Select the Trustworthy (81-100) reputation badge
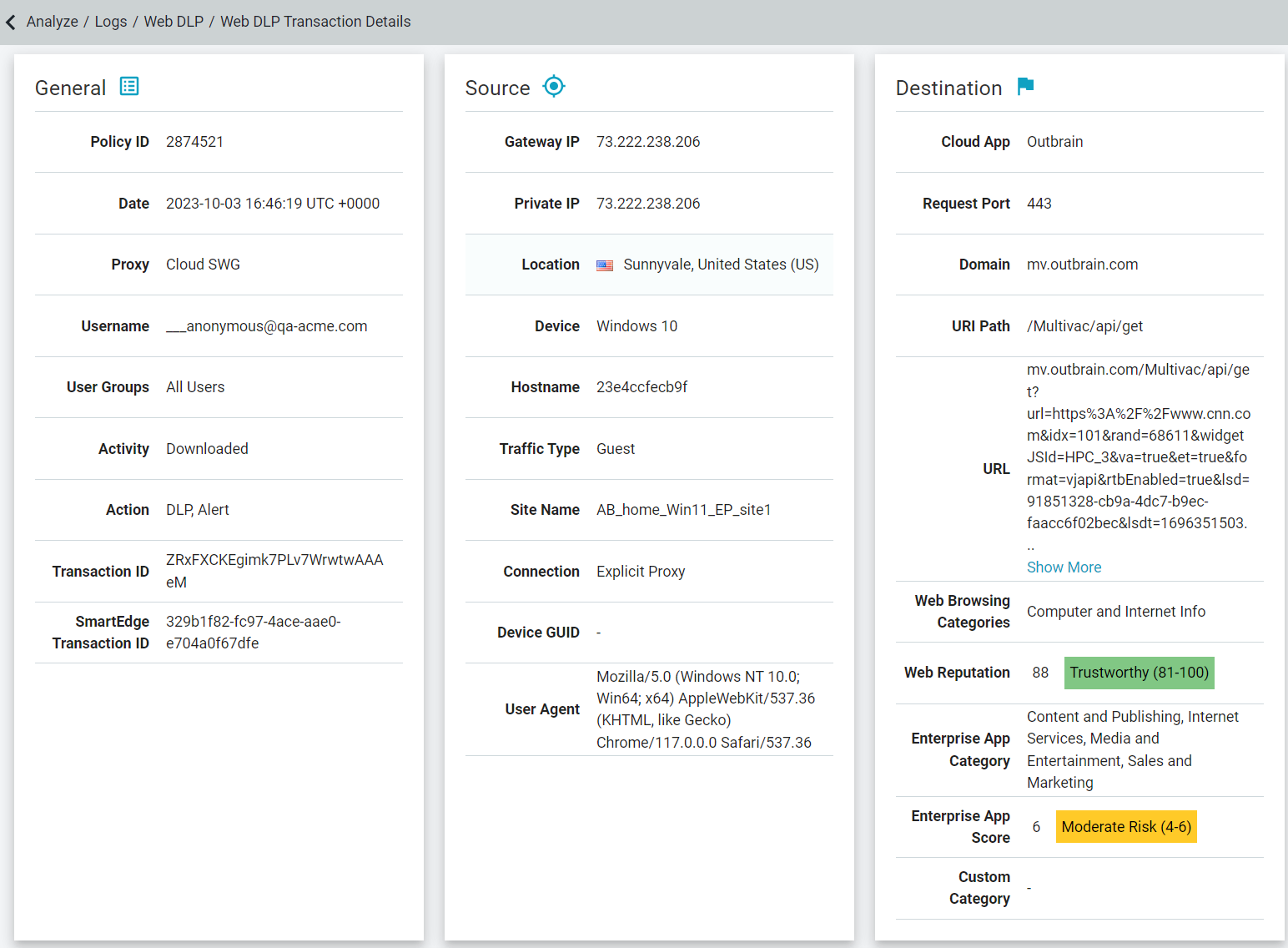This screenshot has width=1288, height=948. (x=1139, y=673)
